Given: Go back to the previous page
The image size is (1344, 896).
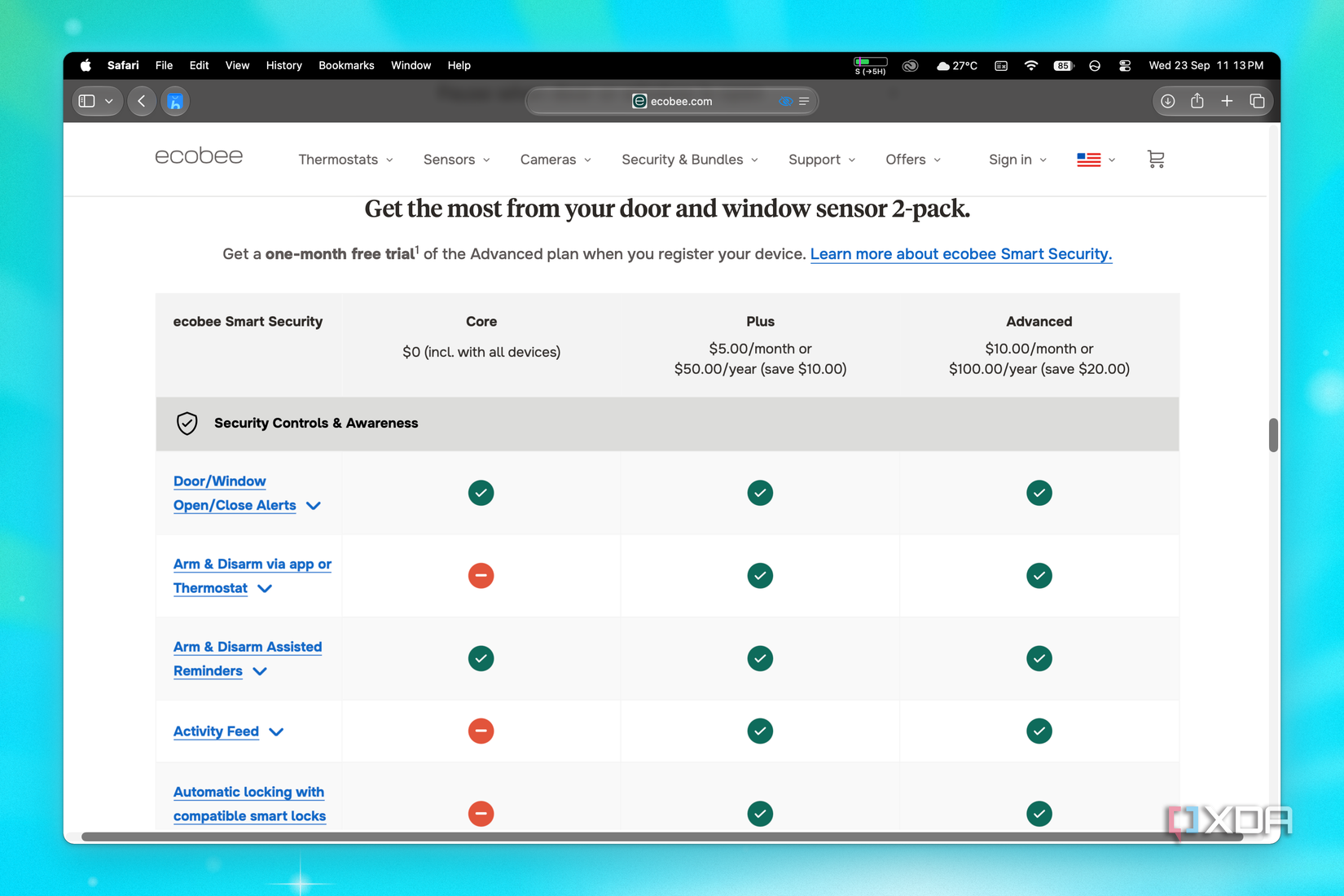Looking at the screenshot, I should pyautogui.click(x=142, y=101).
